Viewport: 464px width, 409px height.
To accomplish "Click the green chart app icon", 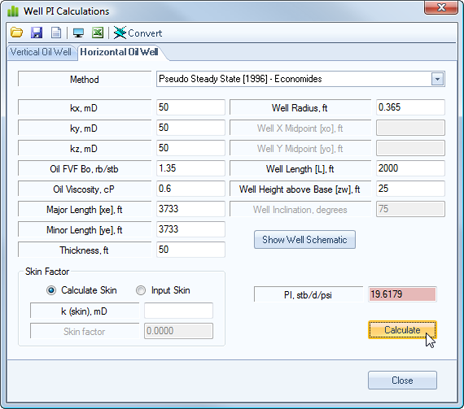I will click(x=13, y=11).
